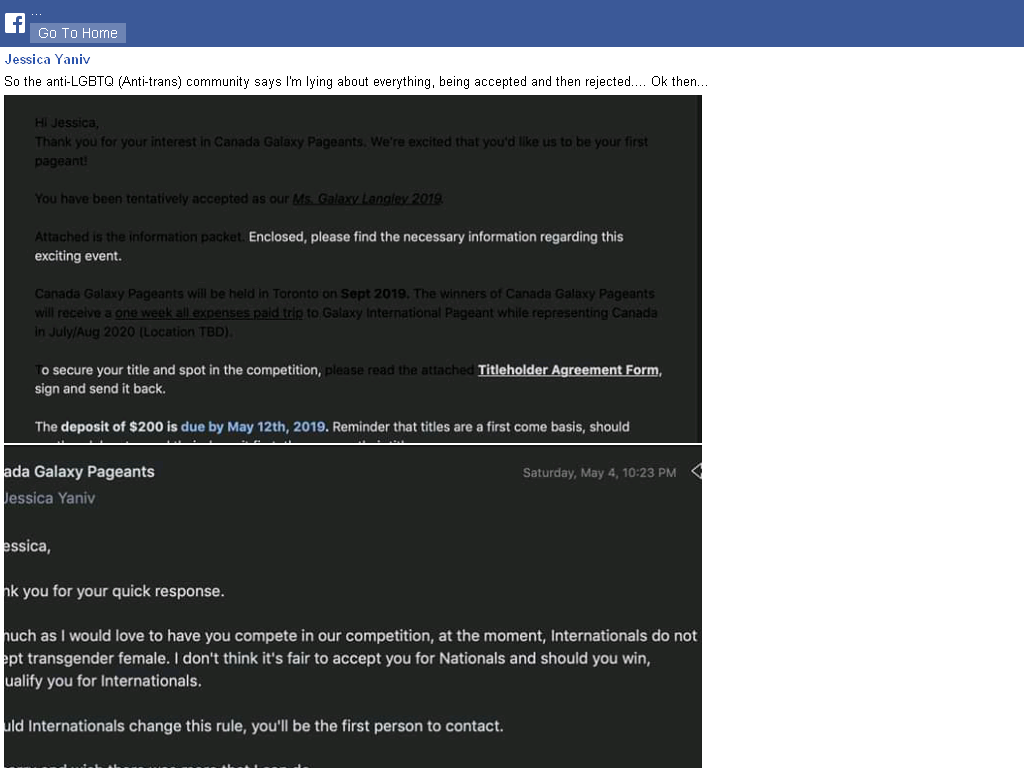Viewport: 1024px width, 768px height.
Task: Click the Jessica Yaniv recipient in email
Action: (50, 498)
